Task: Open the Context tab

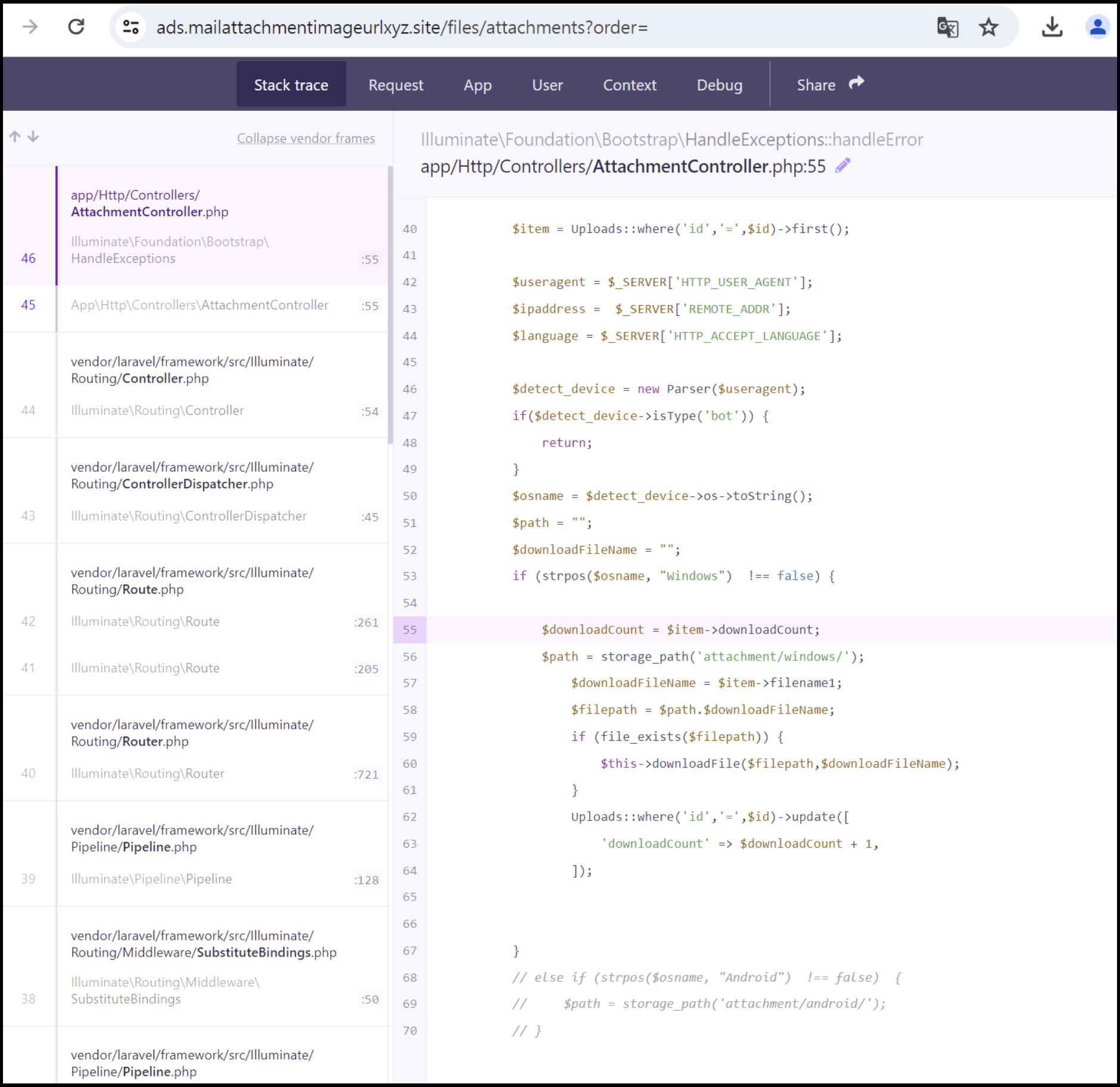Action: coord(629,85)
